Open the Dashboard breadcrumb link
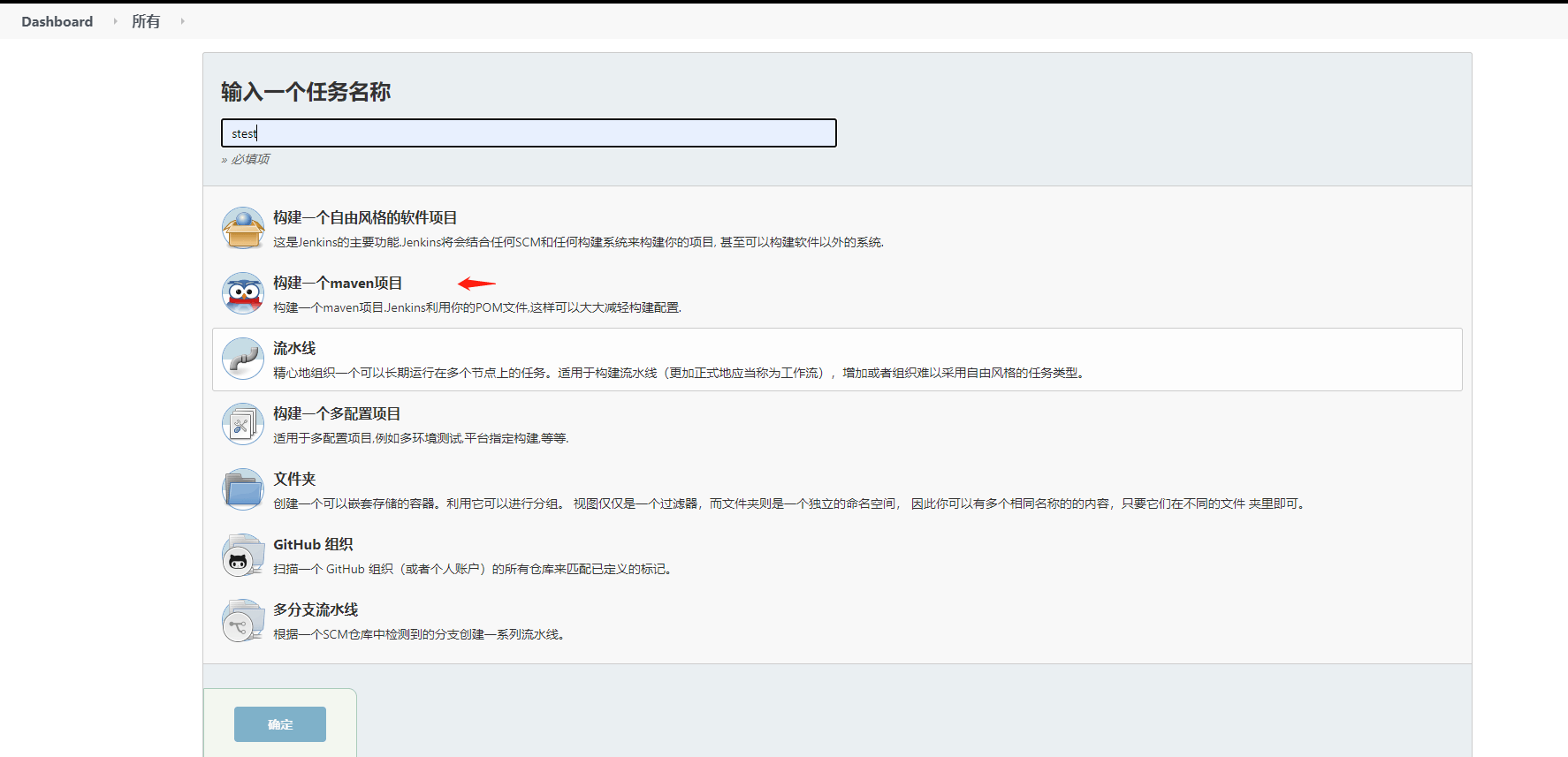This screenshot has width=1568, height=757. tap(57, 21)
